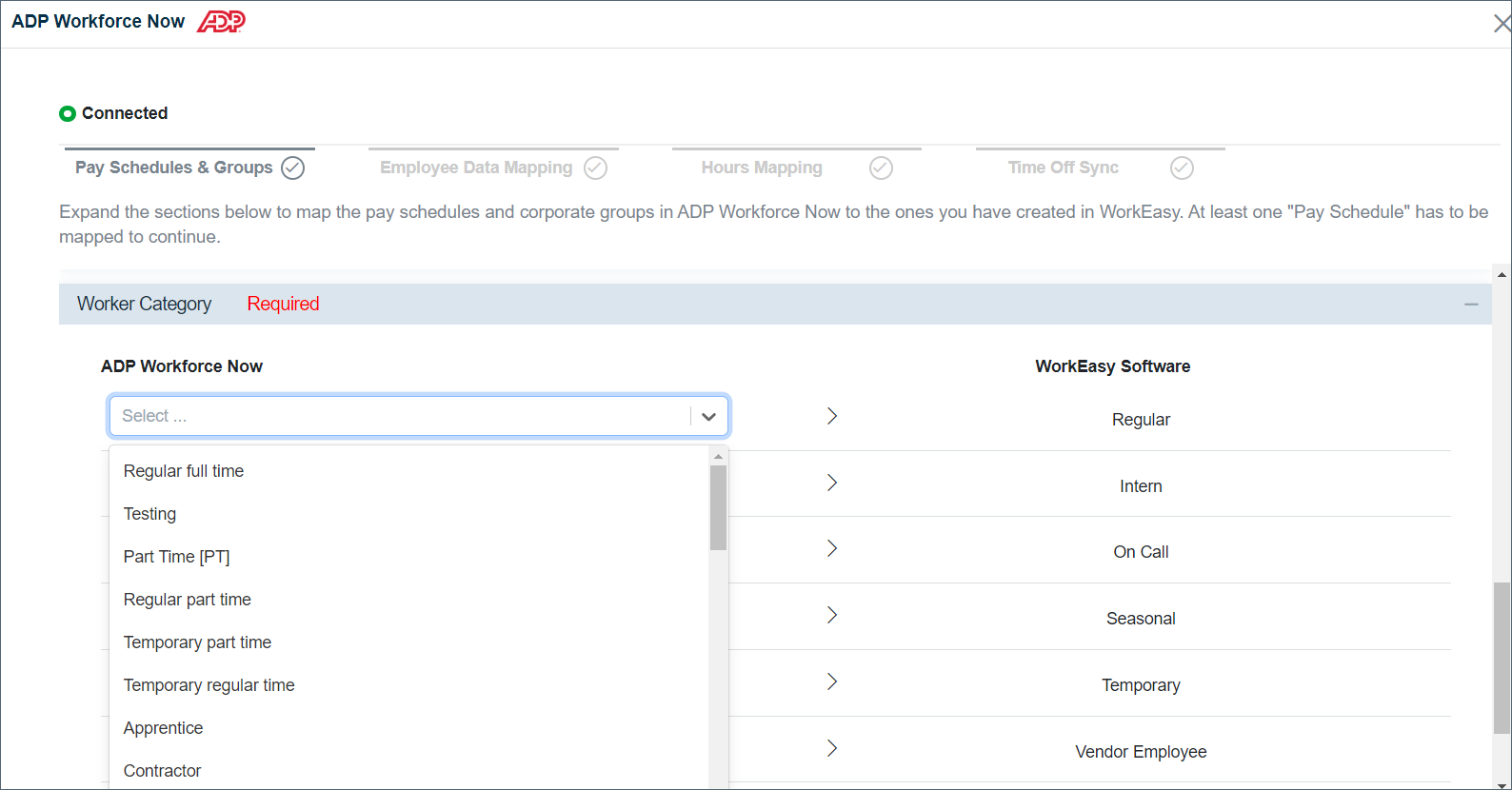Click the Regular WorkEasy category label
This screenshot has width=1512, height=790.
click(x=1141, y=420)
